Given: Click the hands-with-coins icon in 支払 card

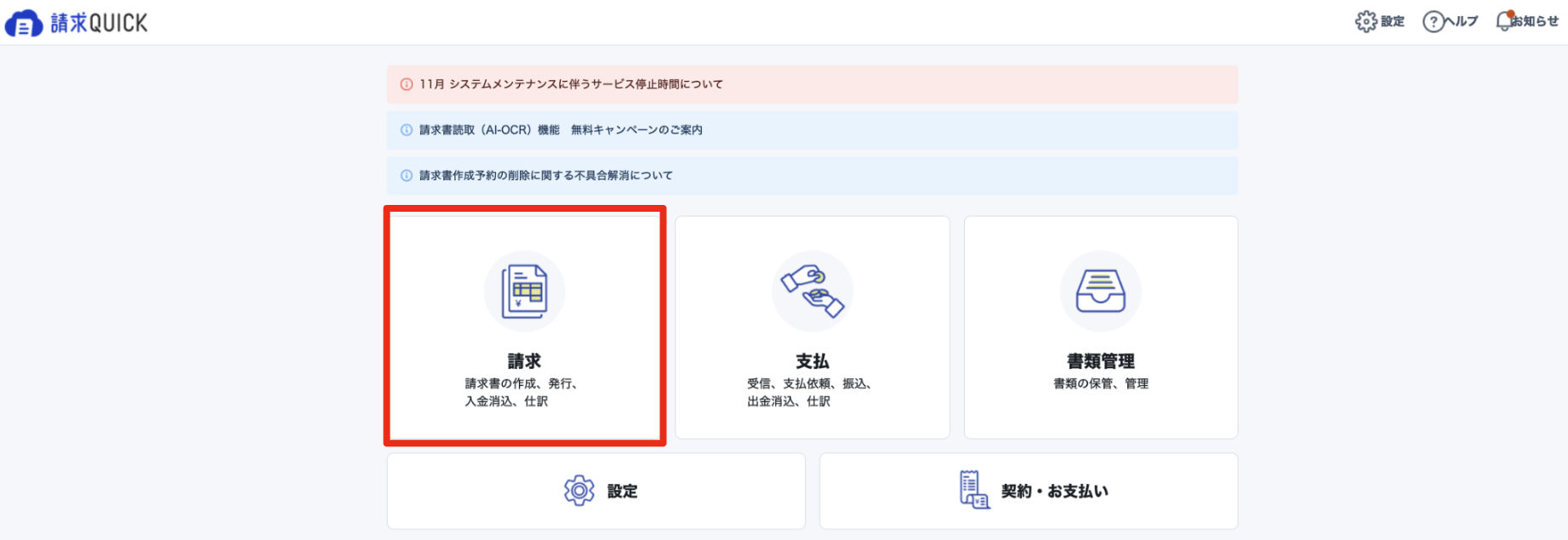Looking at the screenshot, I should [813, 291].
